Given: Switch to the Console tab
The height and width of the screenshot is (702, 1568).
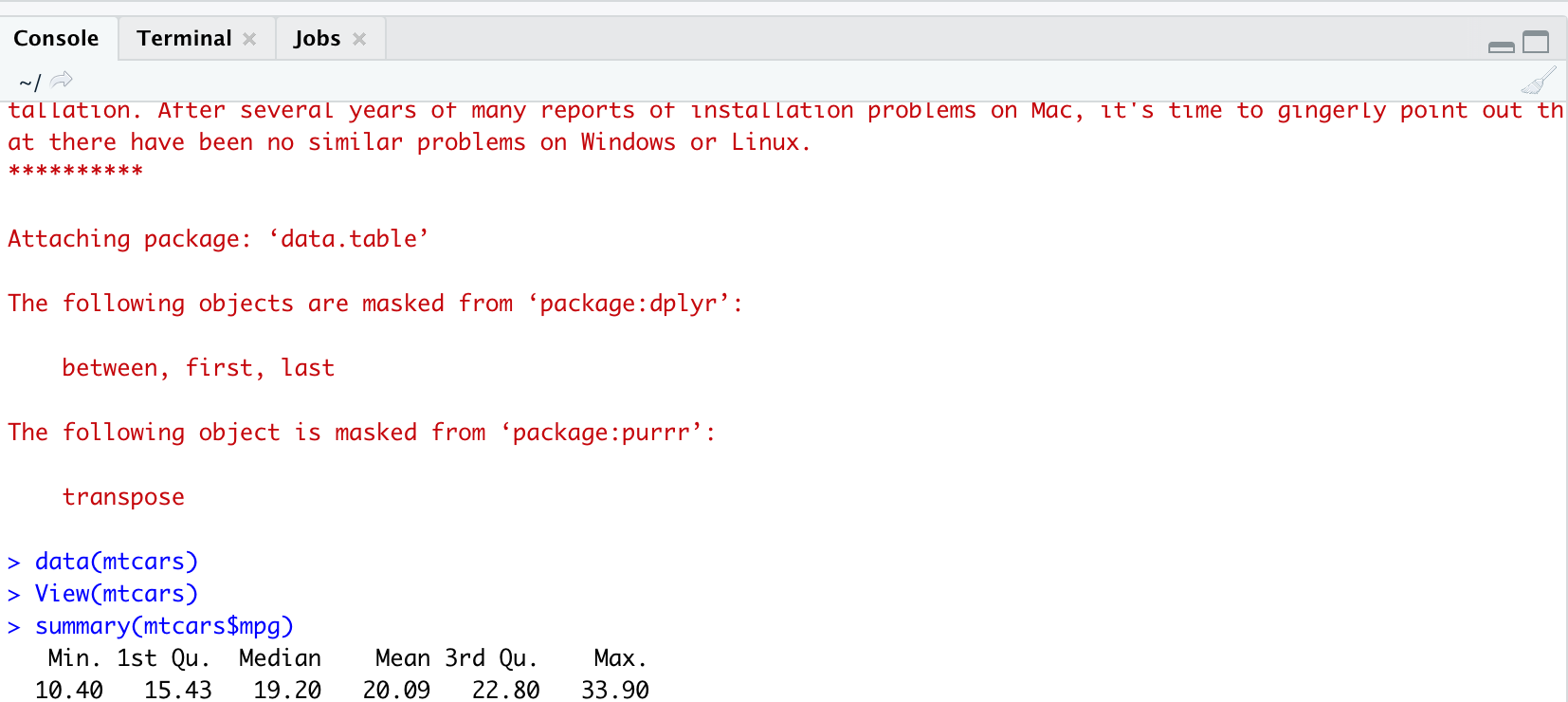Looking at the screenshot, I should tap(56, 39).
